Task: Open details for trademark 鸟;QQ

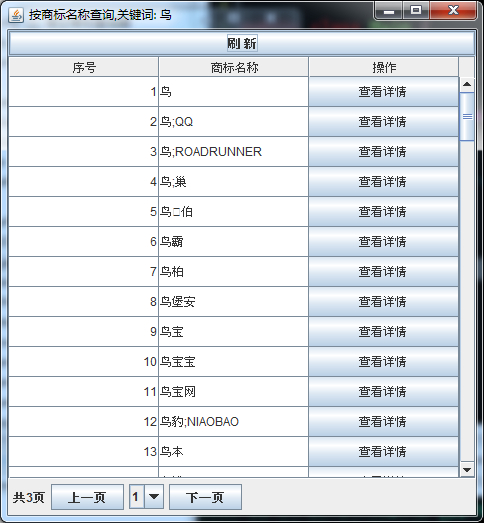Action: (384, 122)
